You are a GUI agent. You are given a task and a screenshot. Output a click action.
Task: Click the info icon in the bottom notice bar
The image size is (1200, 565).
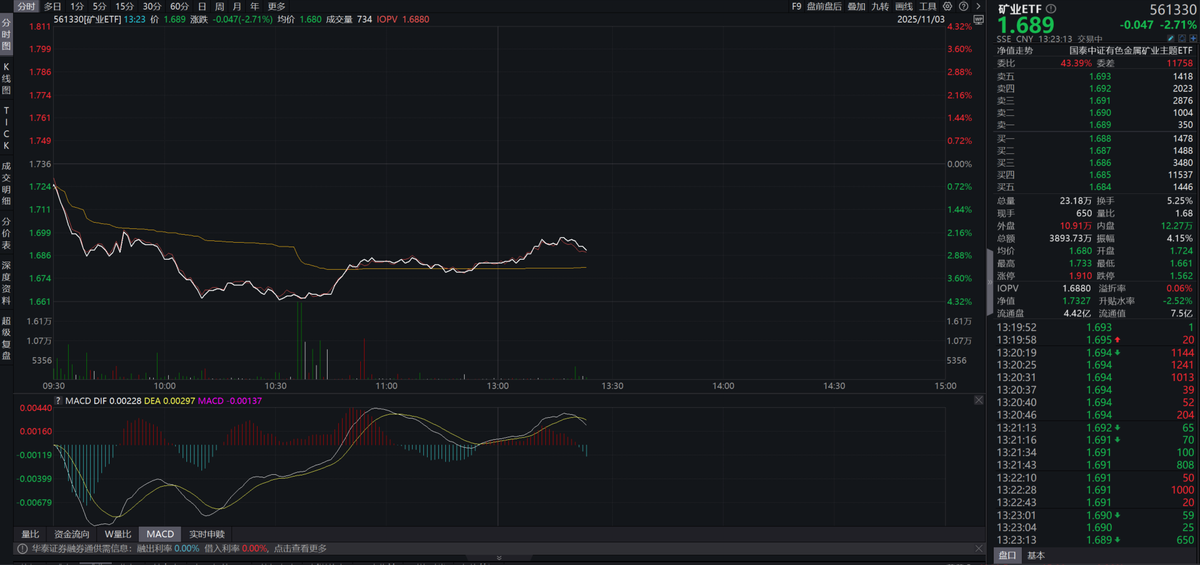[x=22, y=549]
